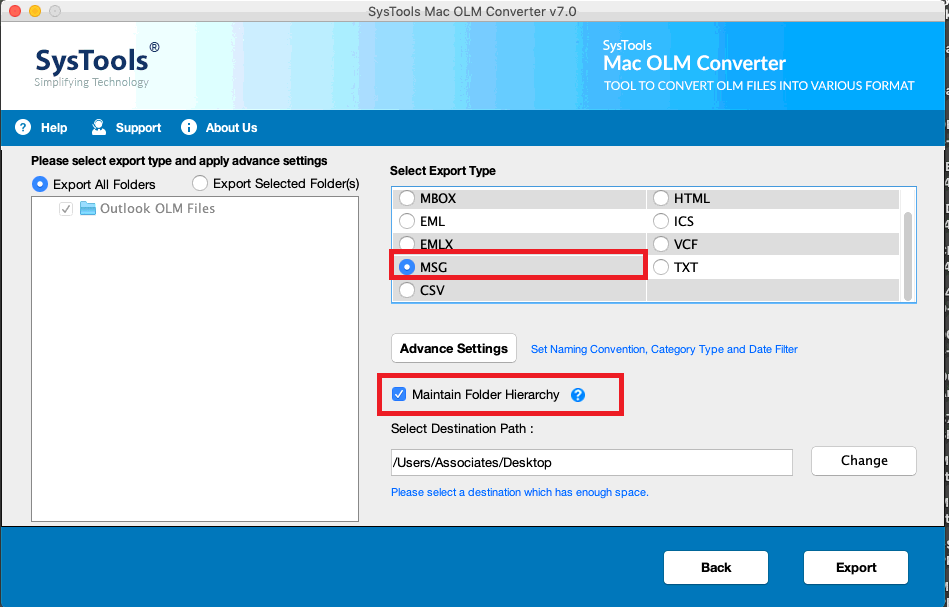Click the Outlook OLM Files folder icon
The width and height of the screenshot is (949, 607).
(x=88, y=209)
